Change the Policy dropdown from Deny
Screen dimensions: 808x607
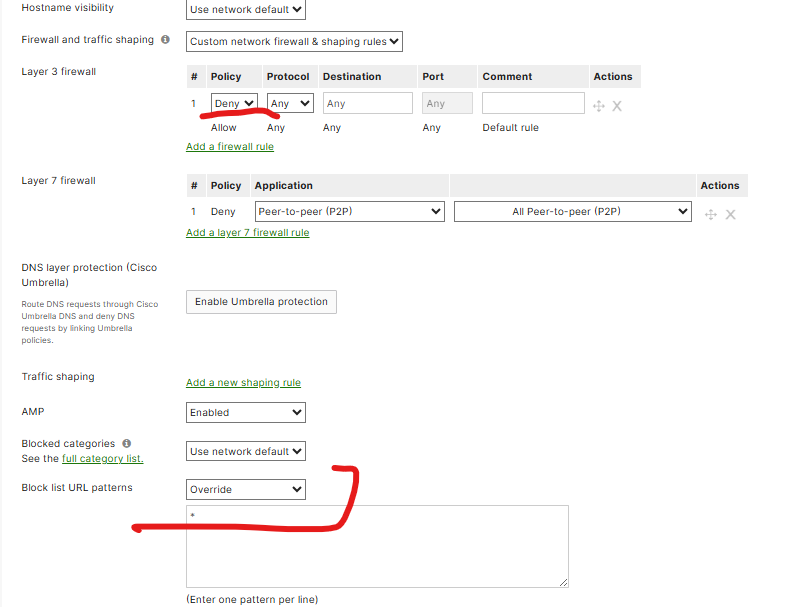(x=233, y=102)
